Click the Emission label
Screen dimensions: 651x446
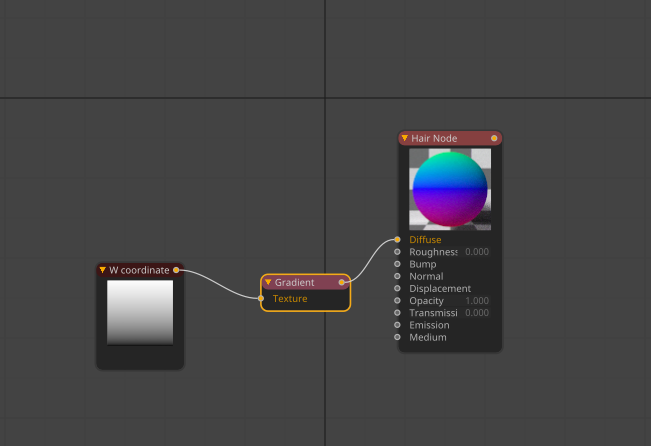pos(429,325)
